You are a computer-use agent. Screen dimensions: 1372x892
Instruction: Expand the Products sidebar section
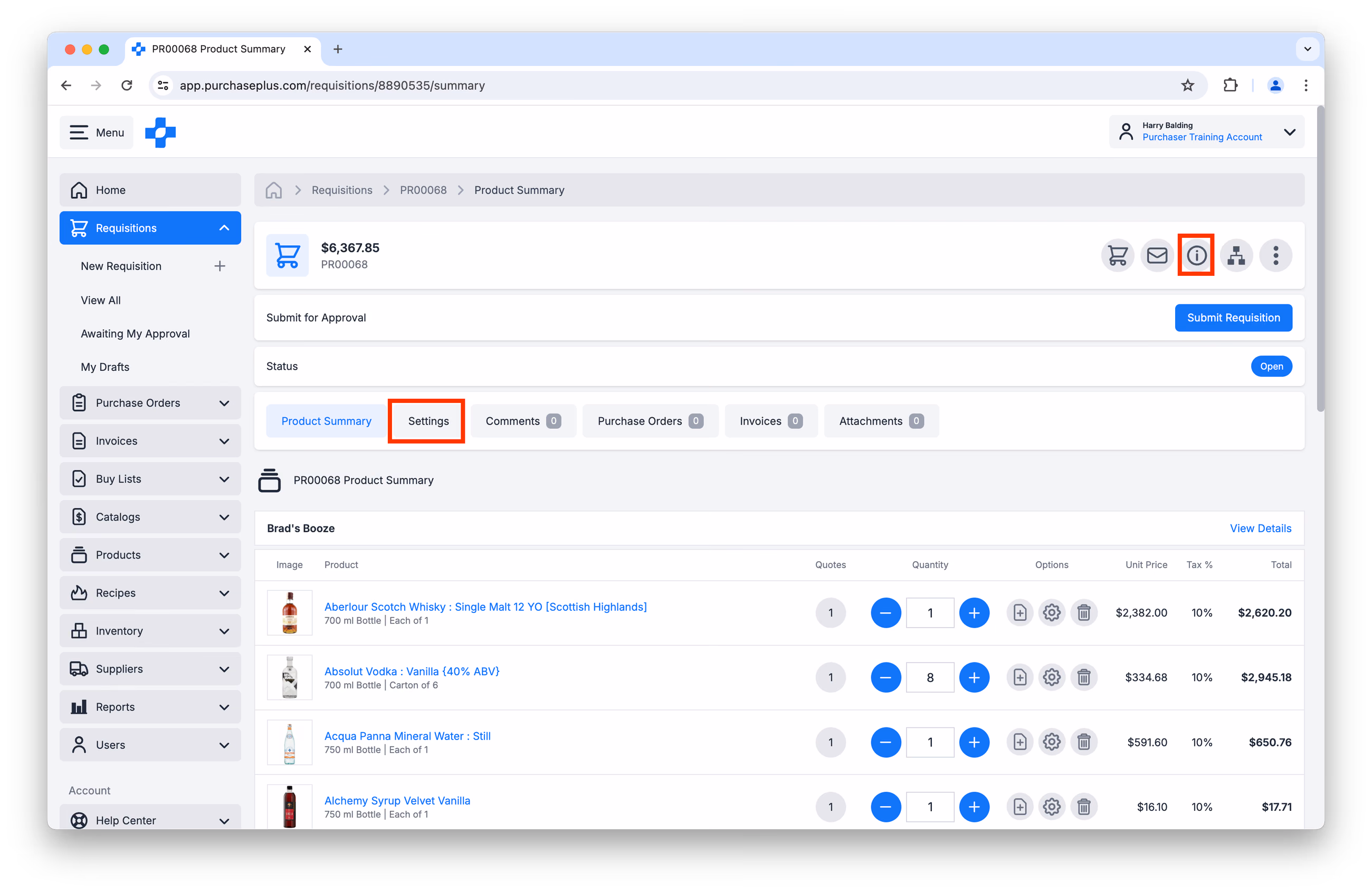coord(224,555)
